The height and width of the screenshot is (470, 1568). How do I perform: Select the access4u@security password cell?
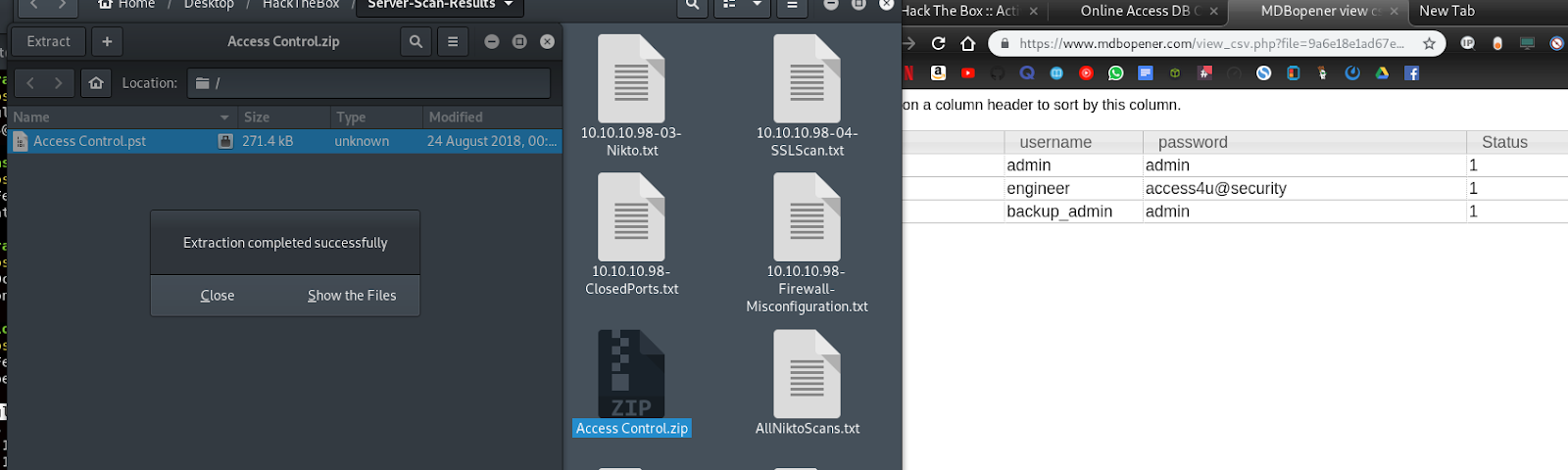tap(1304, 188)
